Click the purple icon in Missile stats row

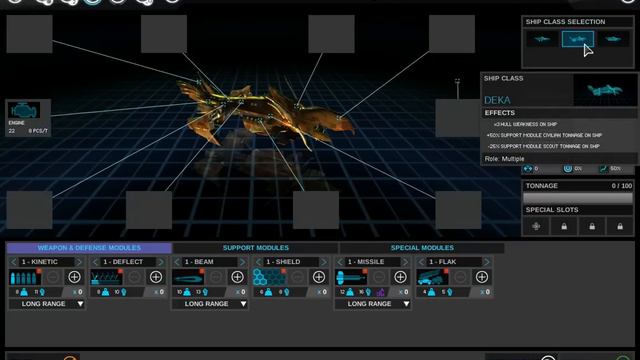(381, 292)
